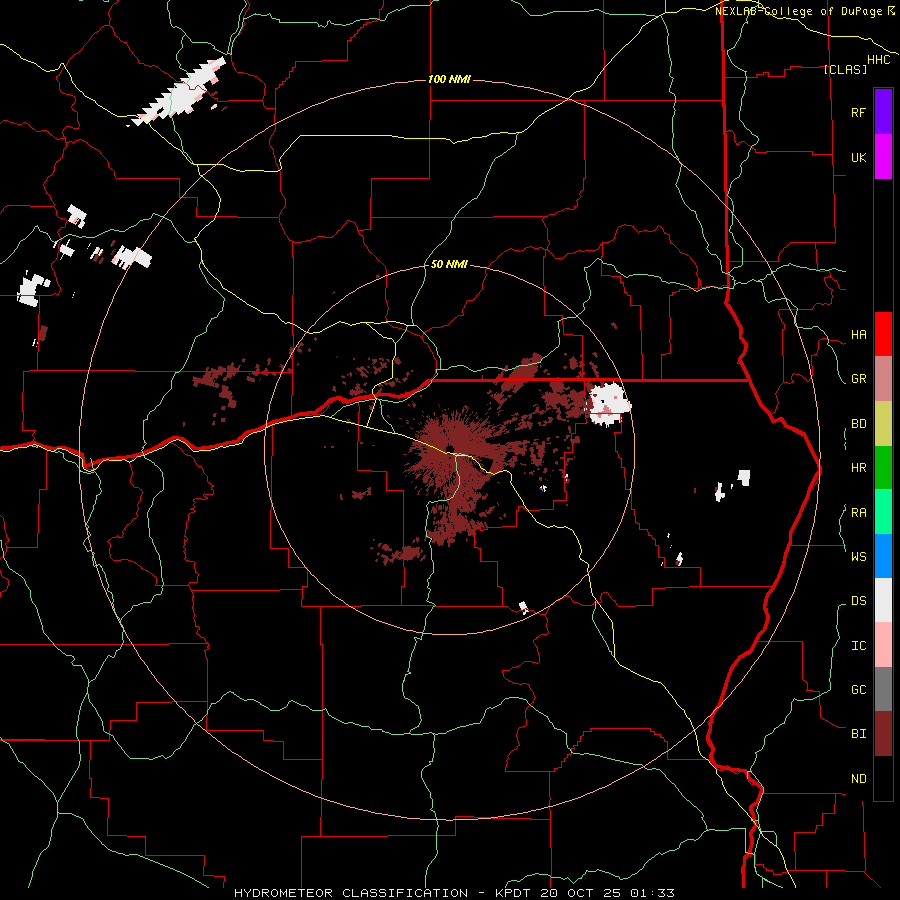This screenshot has width=900, height=900.
Task: Click the HHC product label
Action: point(879,60)
